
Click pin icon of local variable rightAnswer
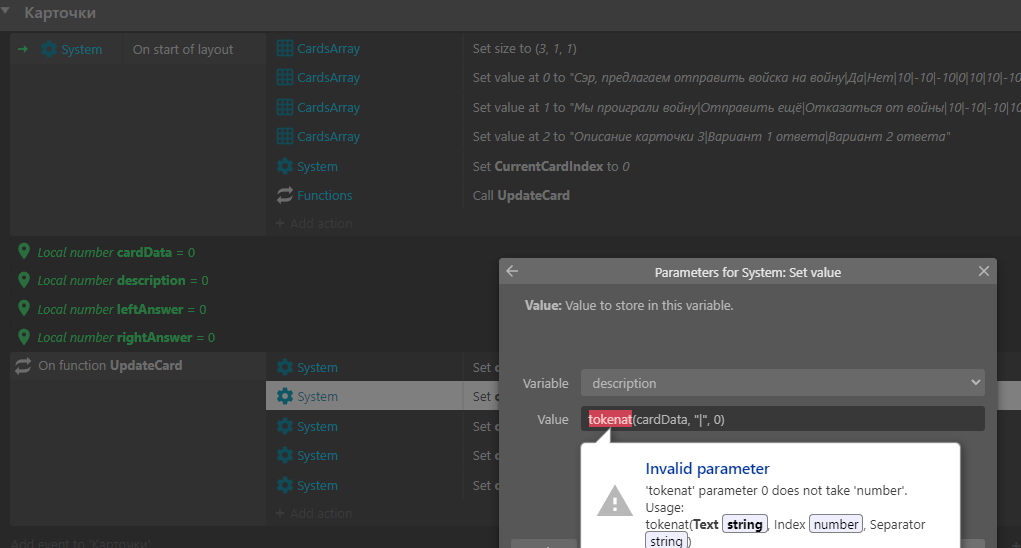(24, 337)
